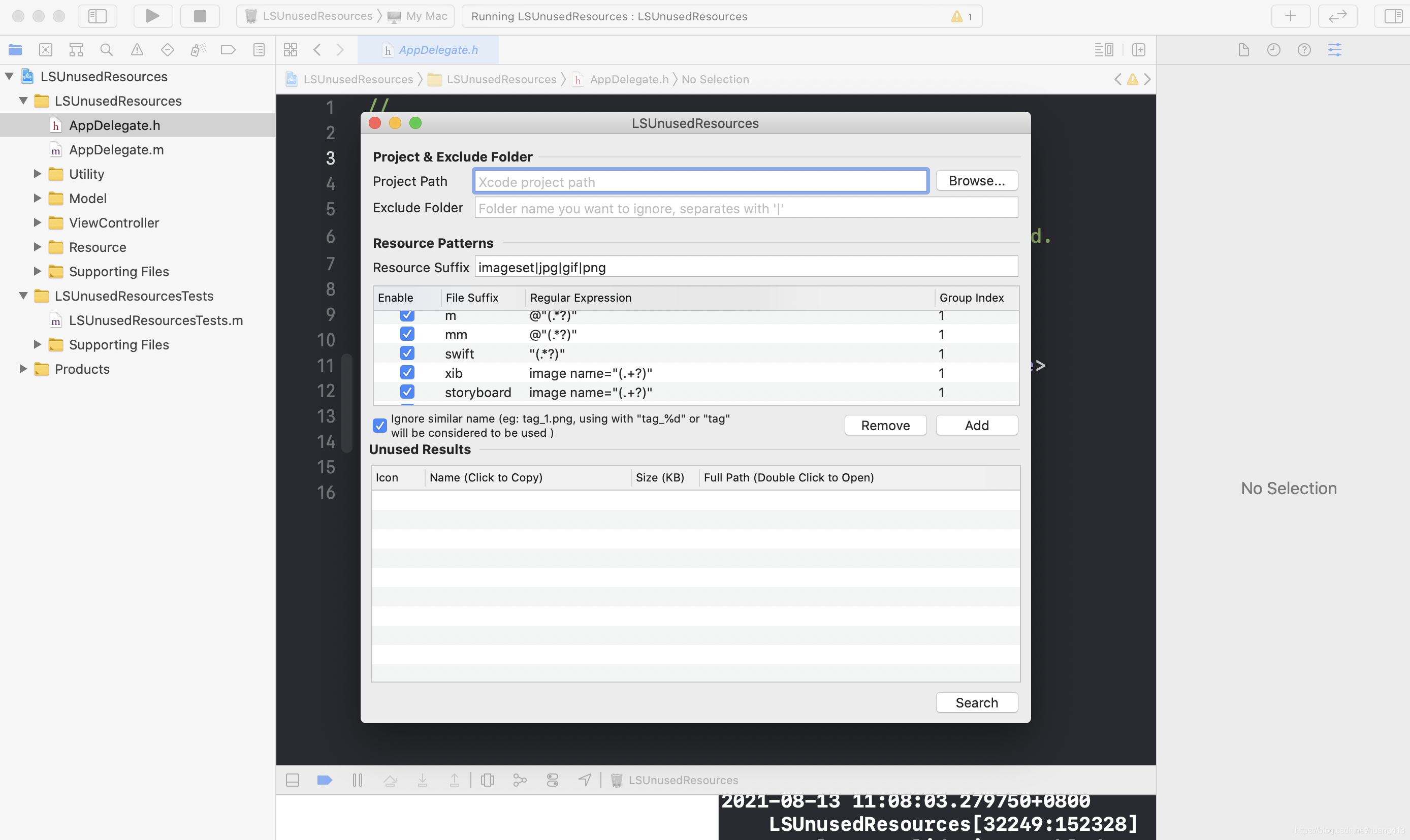The width and height of the screenshot is (1410, 840).
Task: Simulate location arrow icon
Action: click(585, 780)
